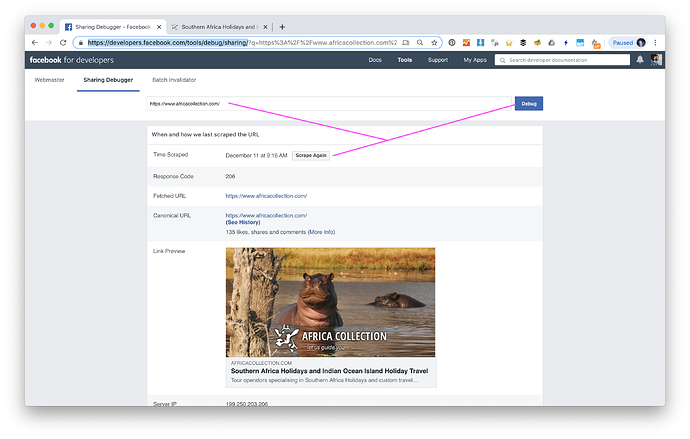Click the AFRICACOLLECTION.COM preview domain text
This screenshot has width=690, height=439.
pos(261,363)
